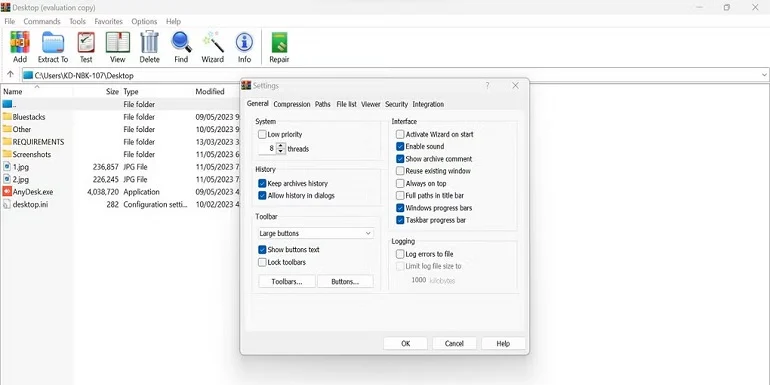Image resolution: width=770 pixels, height=385 pixels.
Task: Enable the Lock toolbars checkbox
Action: [262, 262]
